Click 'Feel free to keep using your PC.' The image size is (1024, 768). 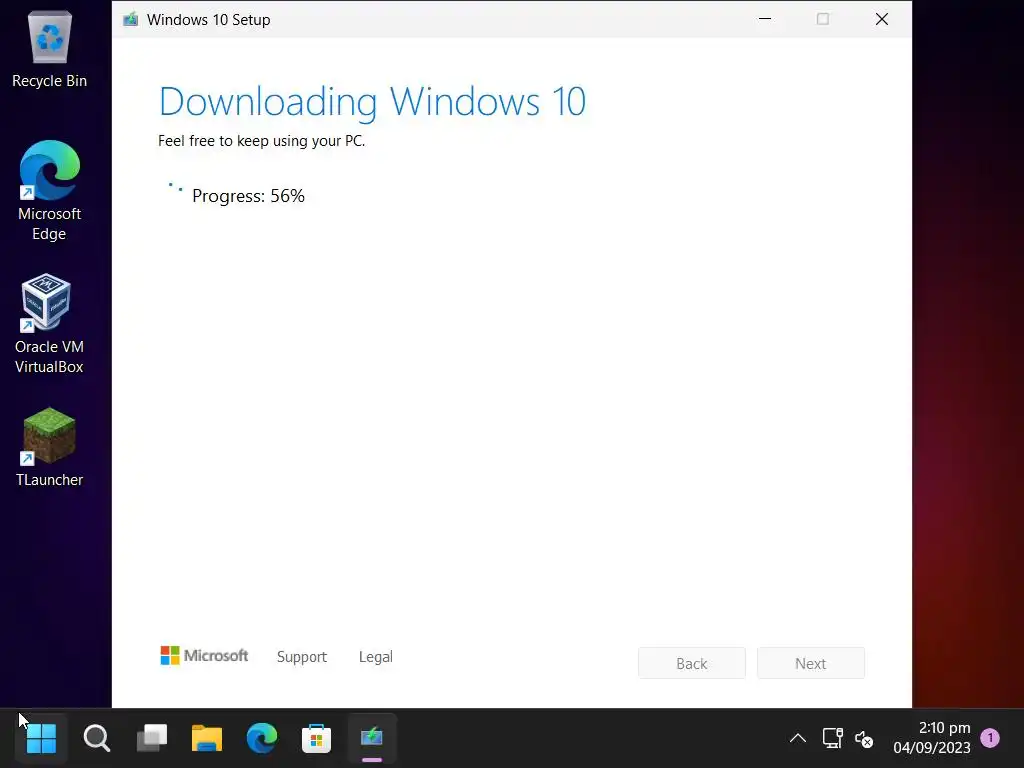coord(261,141)
